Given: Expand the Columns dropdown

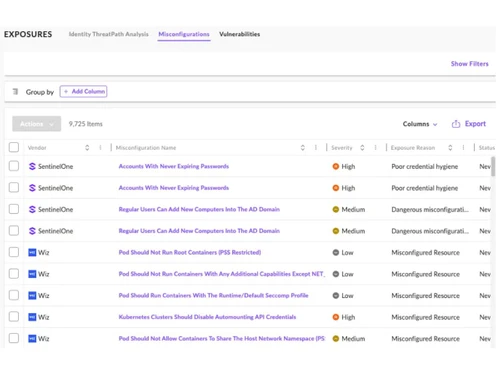Looking at the screenshot, I should pos(420,124).
